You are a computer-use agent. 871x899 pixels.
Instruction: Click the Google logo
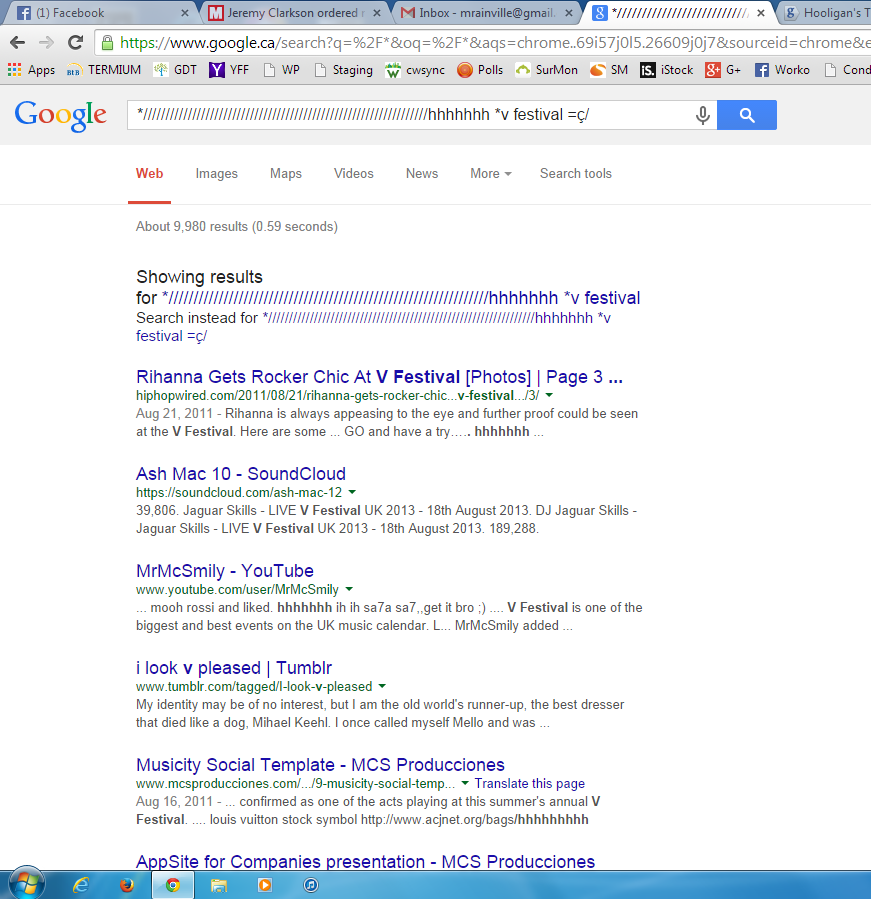point(61,115)
